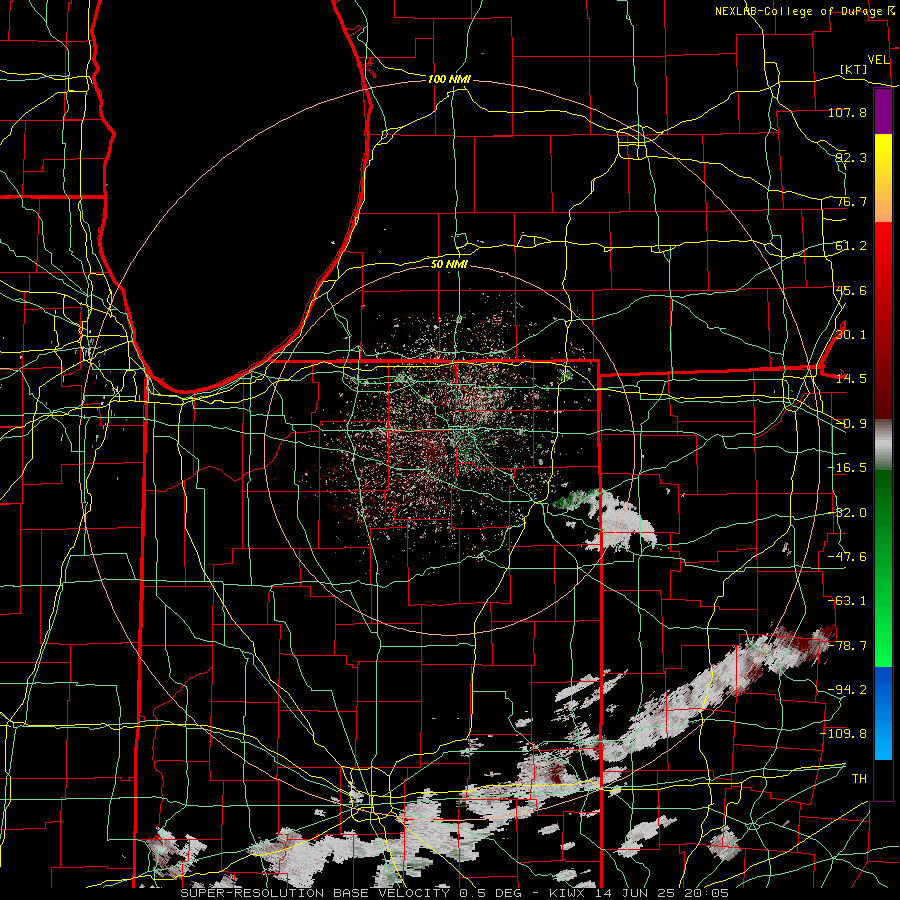Select the 30.1 velocity scale value

(851, 335)
